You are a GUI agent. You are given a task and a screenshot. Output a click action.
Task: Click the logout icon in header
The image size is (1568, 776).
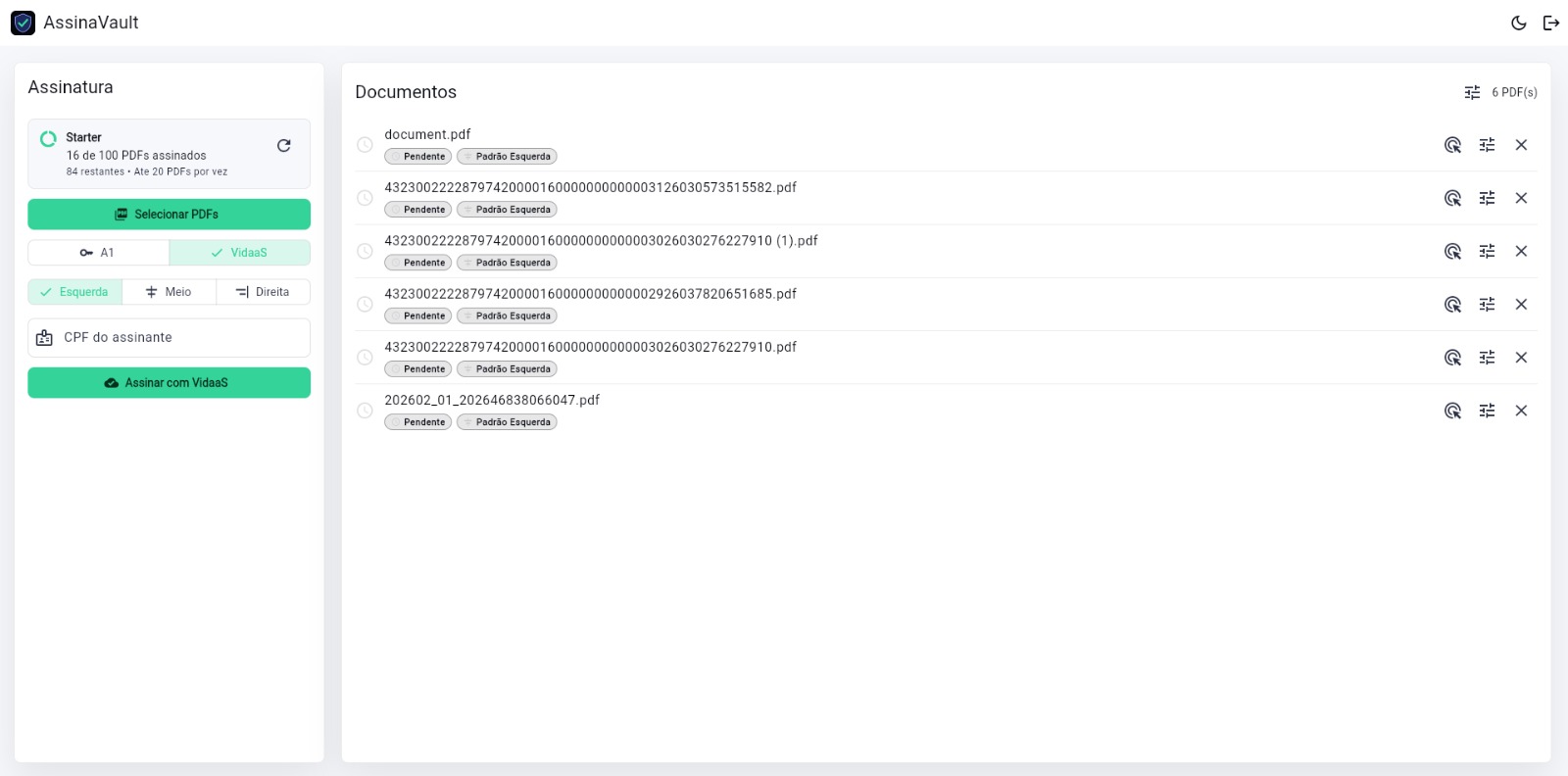pyautogui.click(x=1551, y=23)
